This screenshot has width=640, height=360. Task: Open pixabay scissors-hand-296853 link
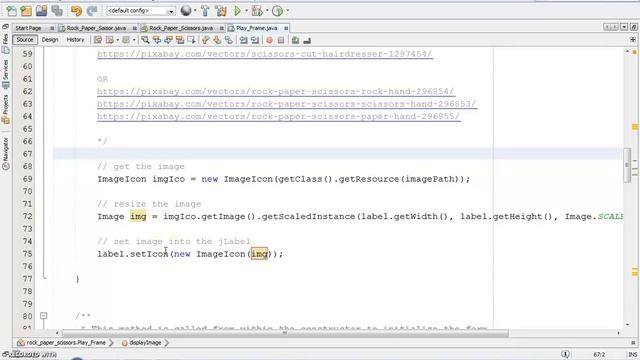click(x=287, y=104)
